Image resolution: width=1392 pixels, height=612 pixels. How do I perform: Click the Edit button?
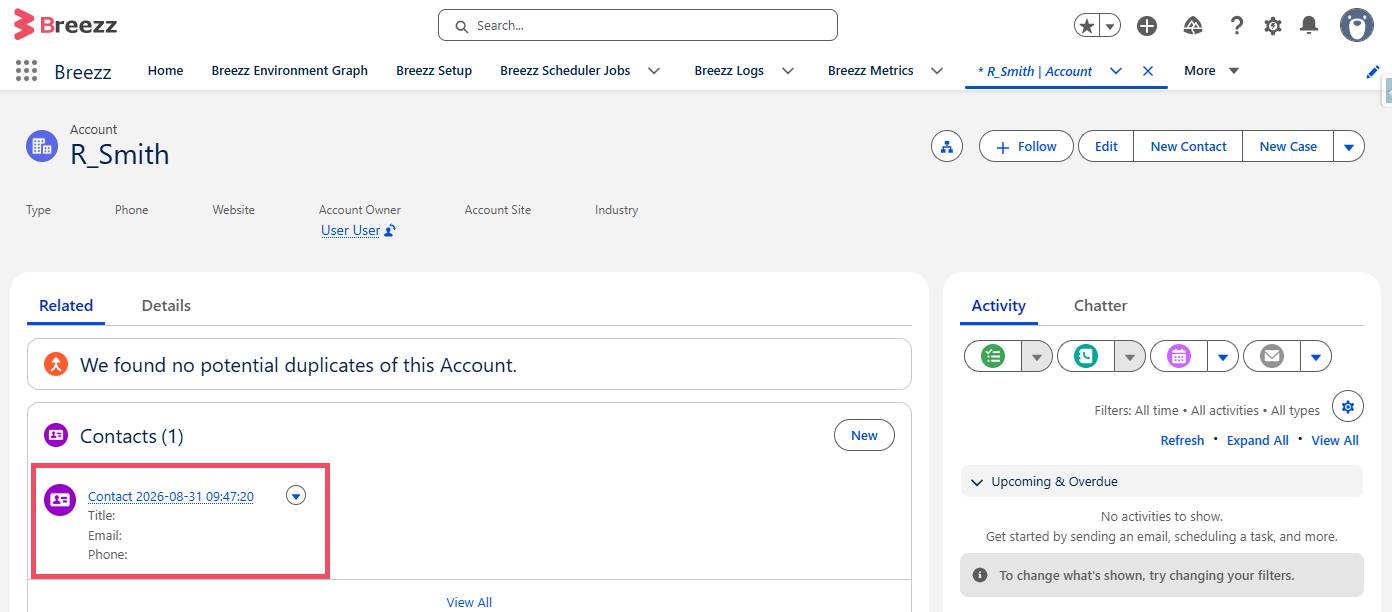coord(1106,146)
